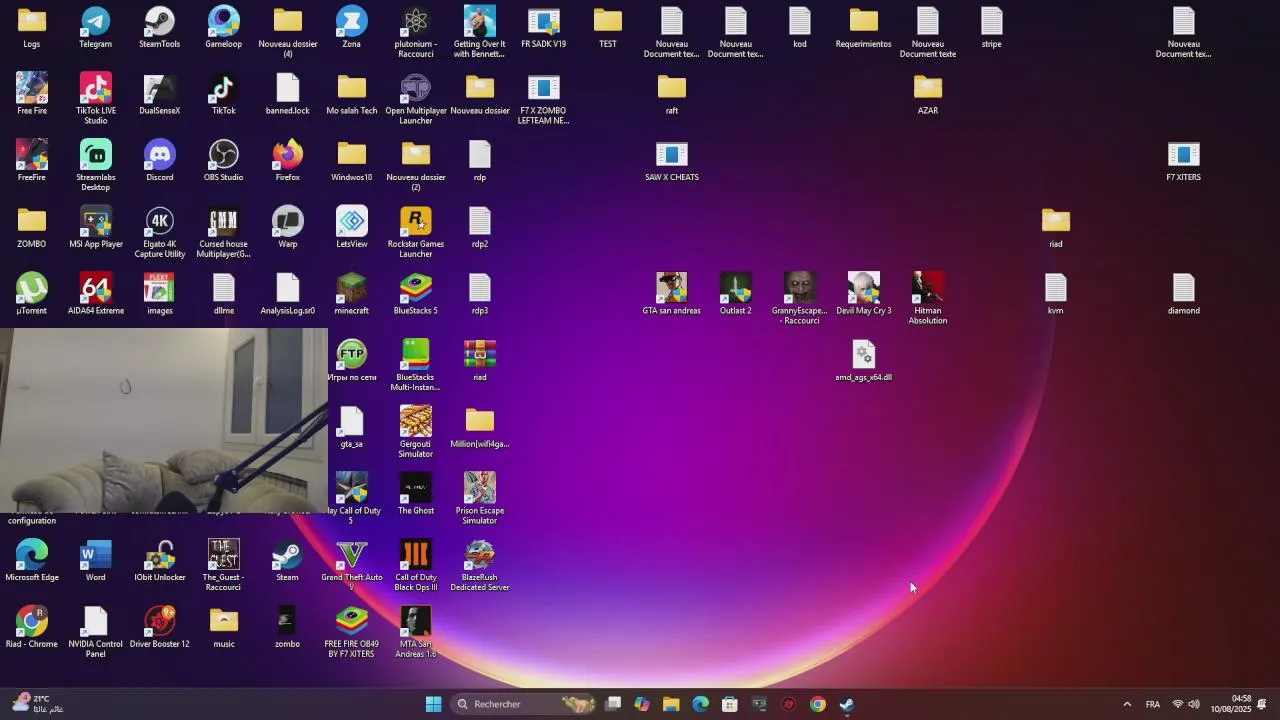
Task: Open Discord from the desktop
Action: coord(160,160)
